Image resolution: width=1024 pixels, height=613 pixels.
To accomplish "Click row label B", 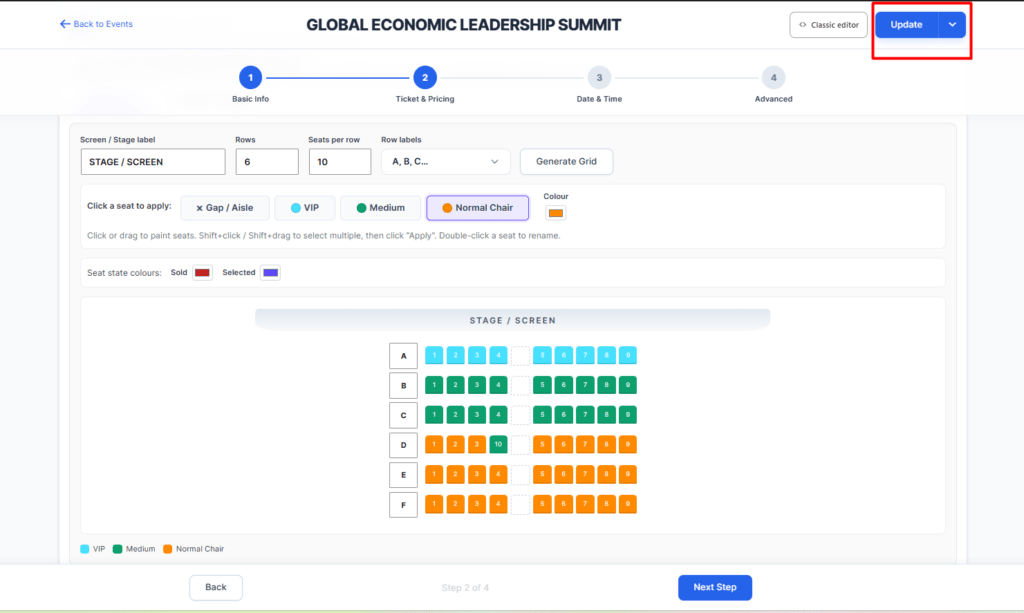I will tap(404, 386).
